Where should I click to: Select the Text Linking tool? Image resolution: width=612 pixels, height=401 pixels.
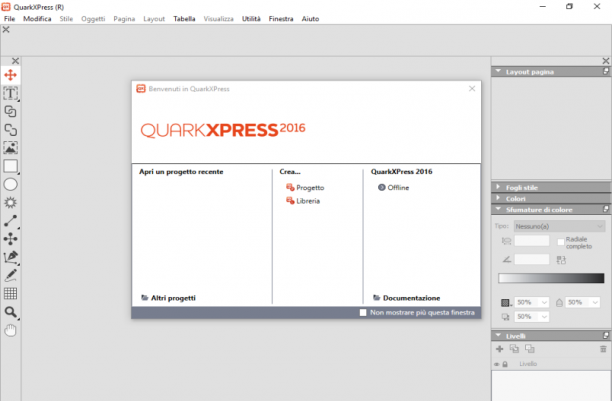click(11, 111)
